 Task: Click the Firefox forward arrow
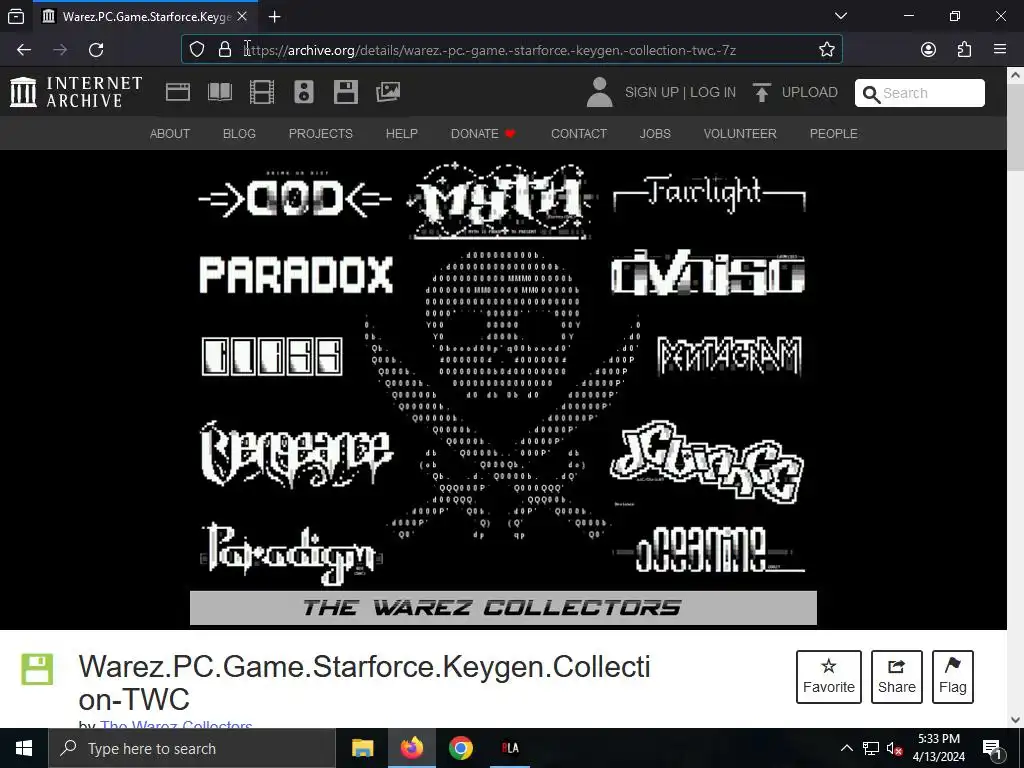pos(60,50)
